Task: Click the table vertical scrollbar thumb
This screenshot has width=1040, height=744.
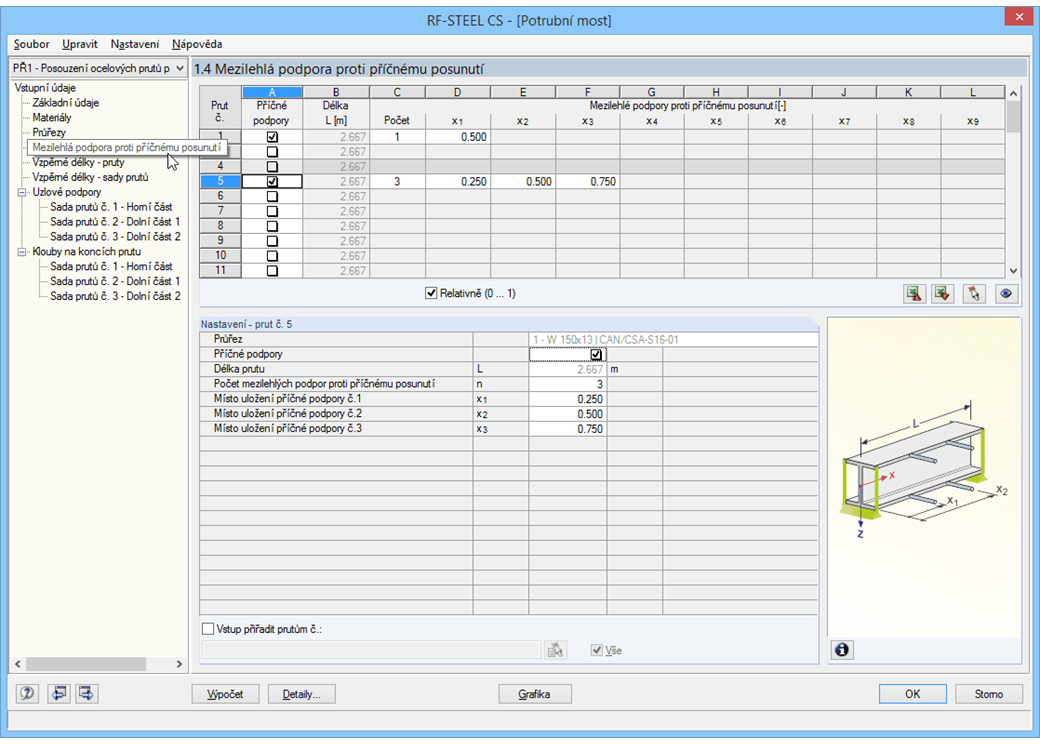Action: click(x=1013, y=117)
